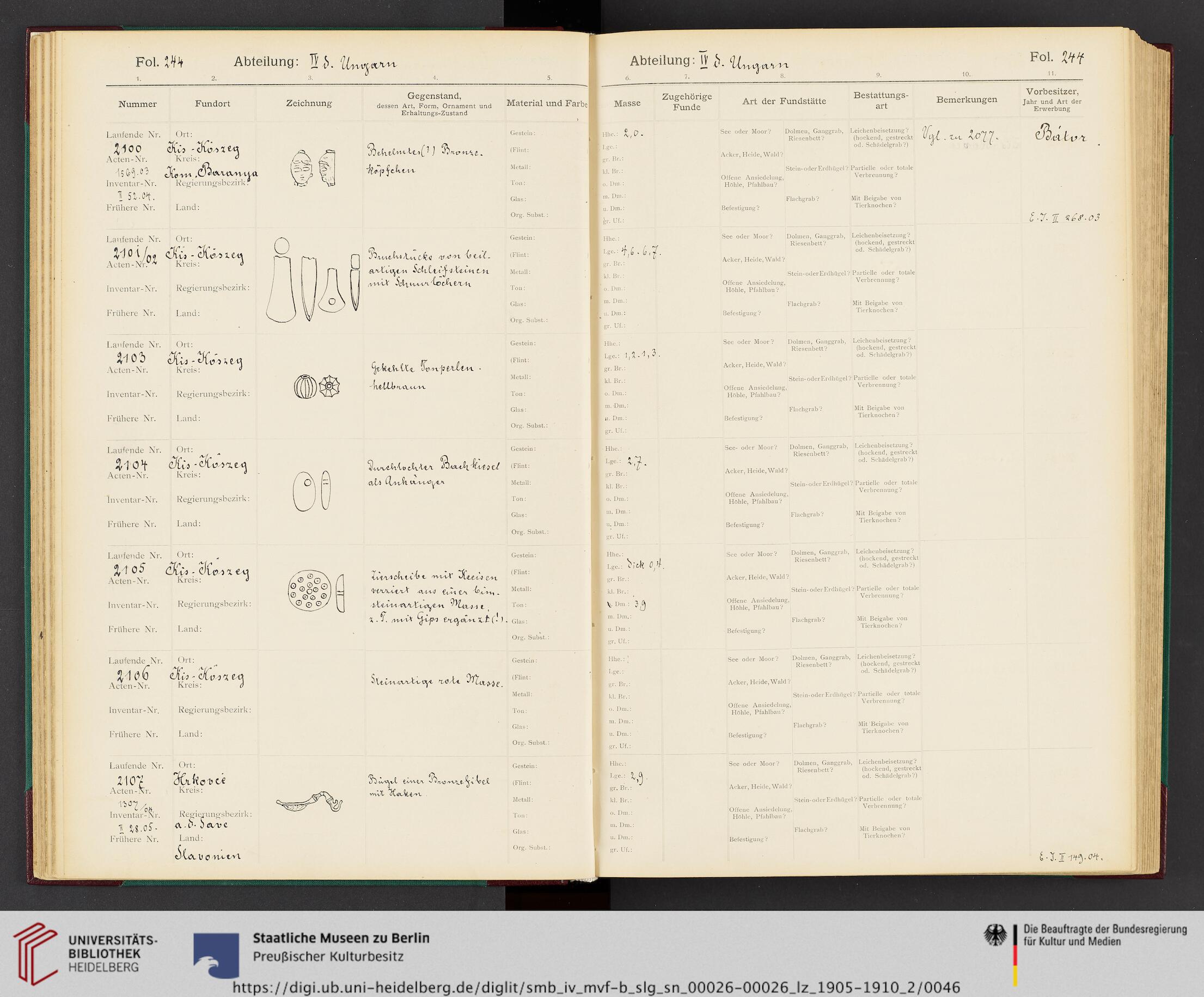Viewport: 1204px width, 997px height.
Task: Click the 'Fundort' column header
Action: 213,104
